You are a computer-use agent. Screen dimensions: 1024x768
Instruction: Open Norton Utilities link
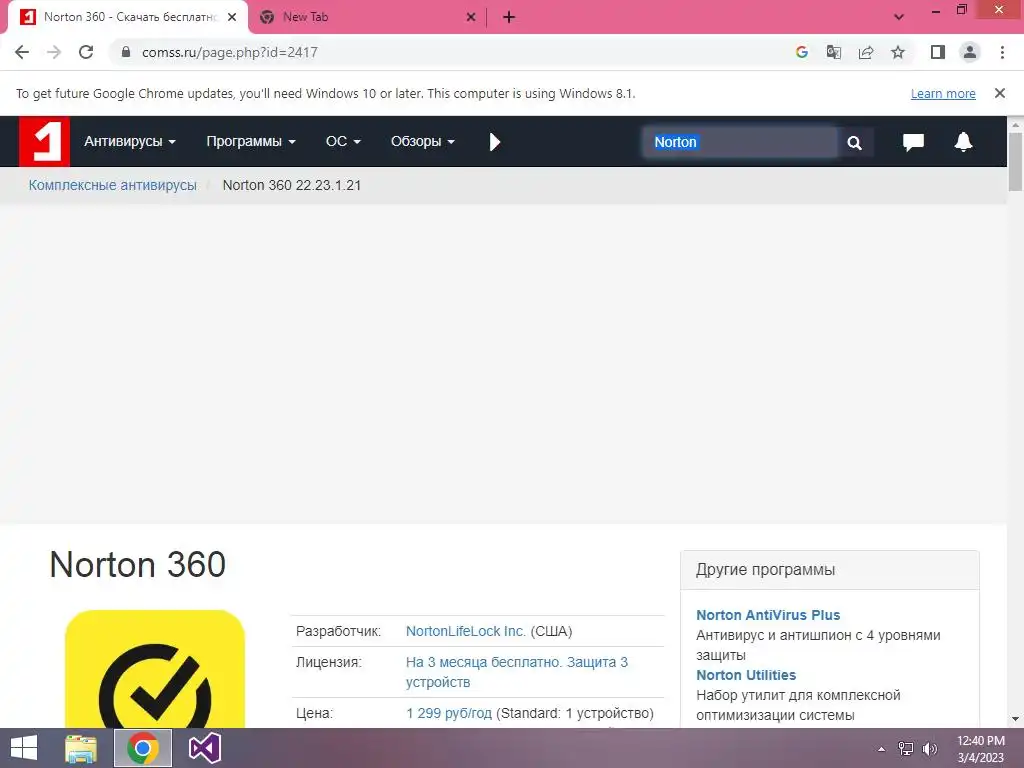[x=746, y=675]
